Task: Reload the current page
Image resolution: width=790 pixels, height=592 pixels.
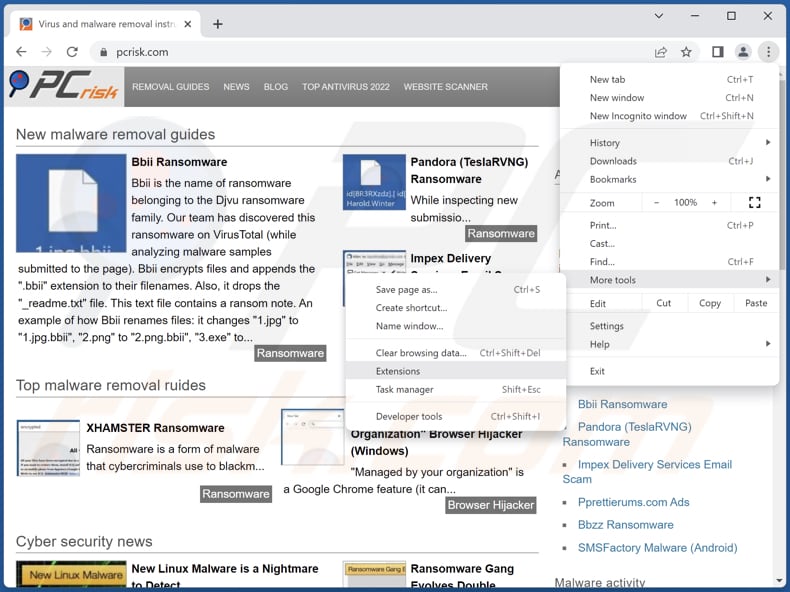Action: (72, 52)
